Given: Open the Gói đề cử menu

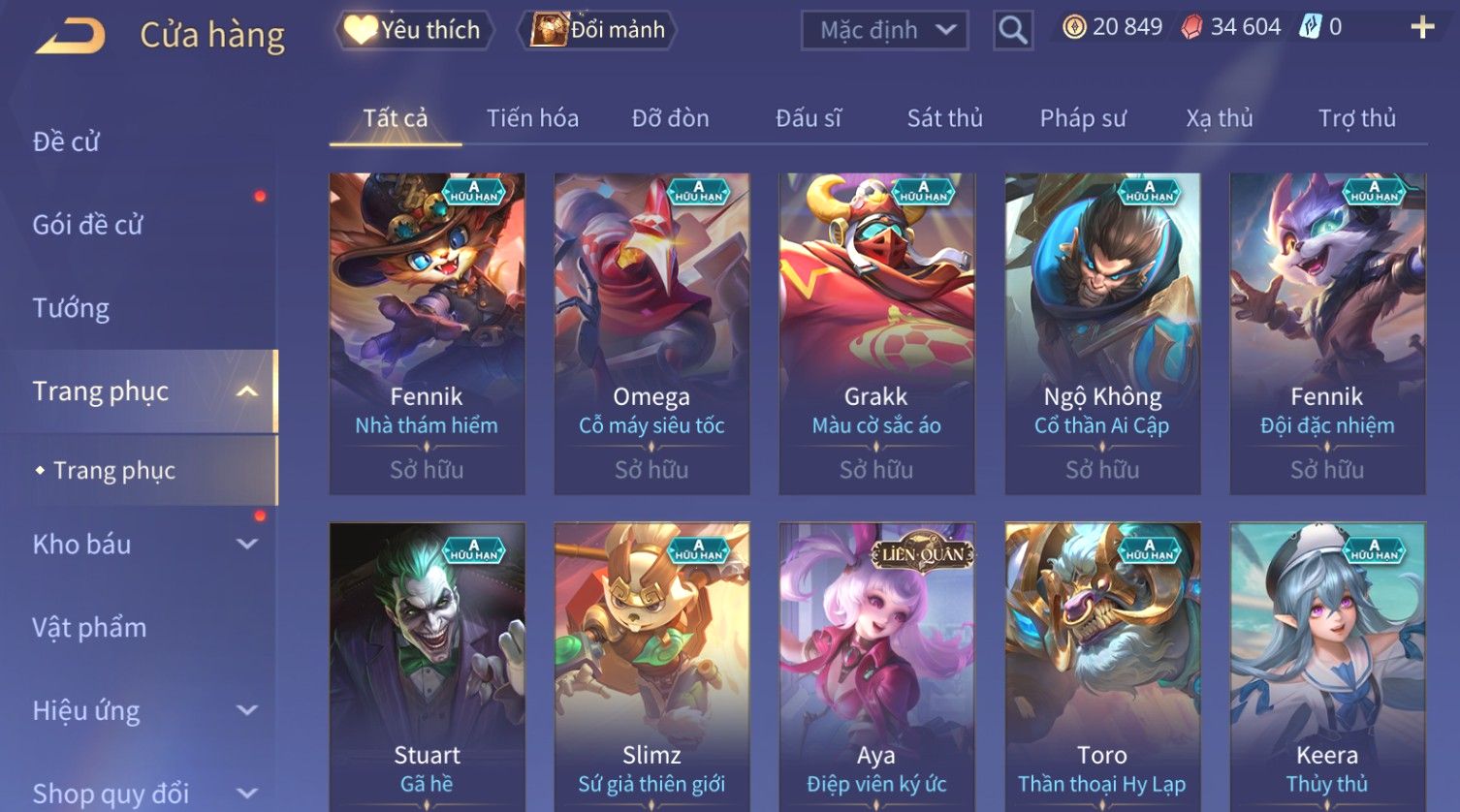Looking at the screenshot, I should (x=87, y=225).
